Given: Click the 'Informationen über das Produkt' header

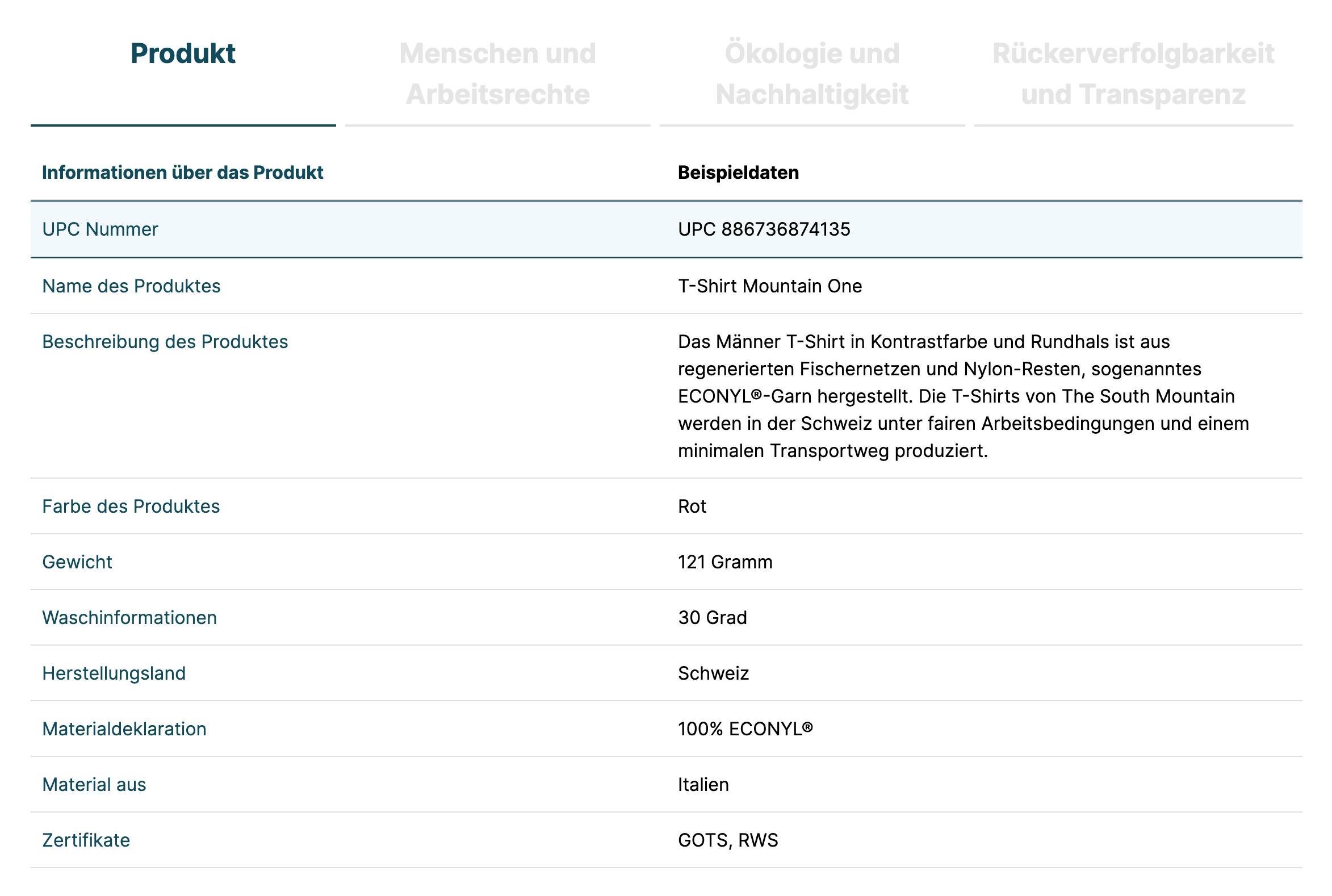Looking at the screenshot, I should pos(183,173).
